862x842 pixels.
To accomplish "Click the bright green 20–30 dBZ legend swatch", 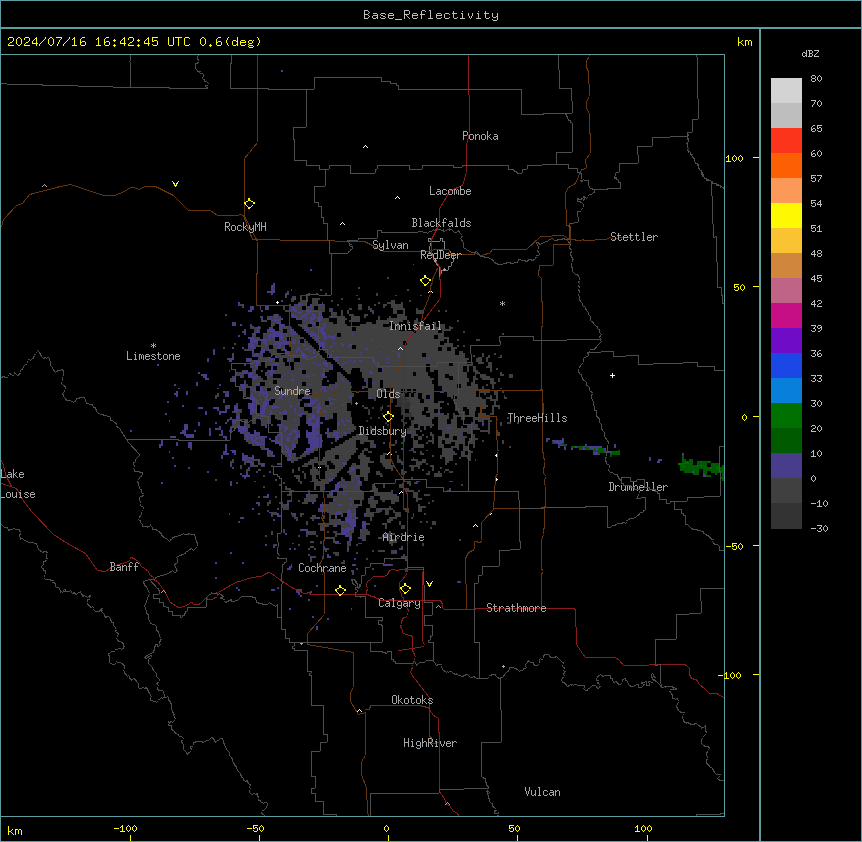I will click(786, 416).
